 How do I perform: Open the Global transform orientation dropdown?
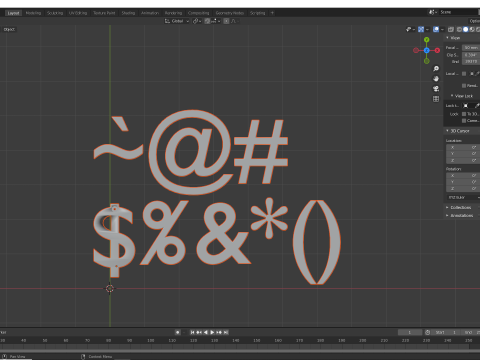pos(177,21)
